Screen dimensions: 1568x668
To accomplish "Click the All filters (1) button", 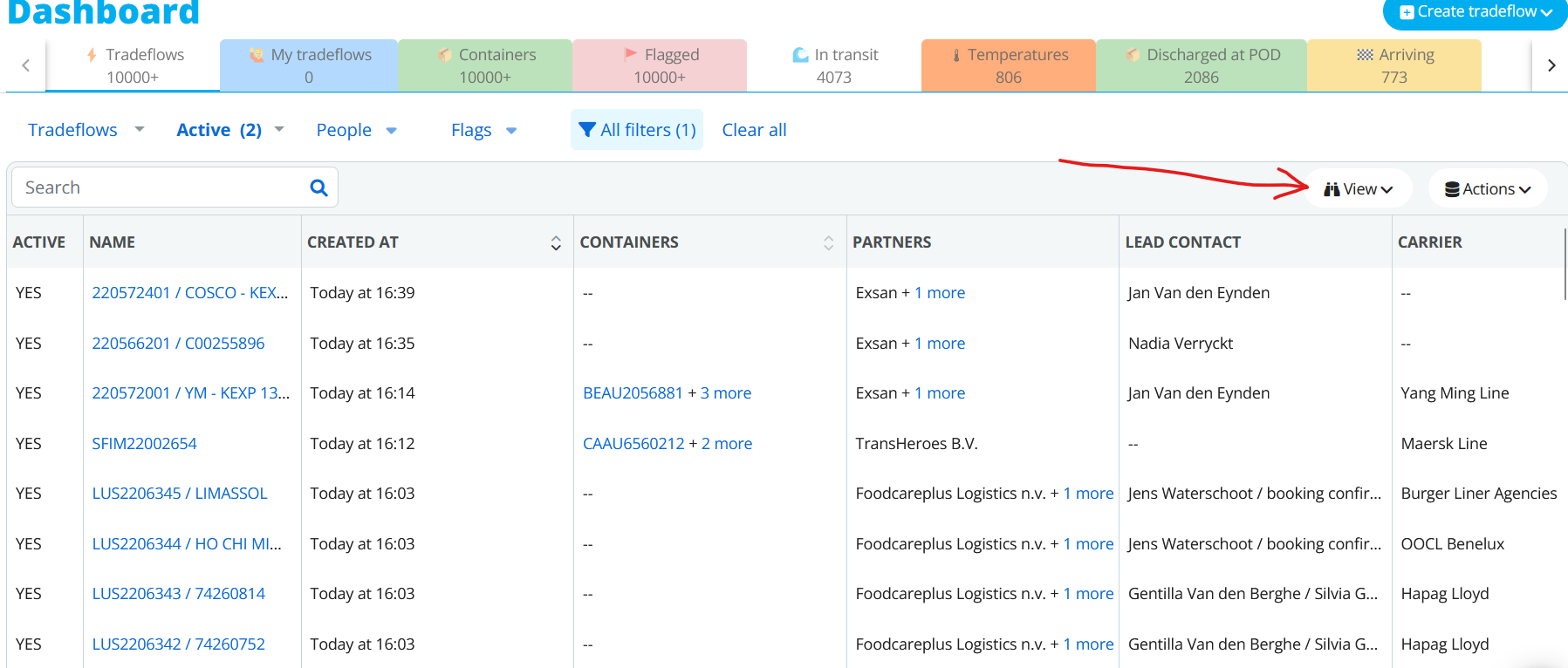I will (x=637, y=130).
